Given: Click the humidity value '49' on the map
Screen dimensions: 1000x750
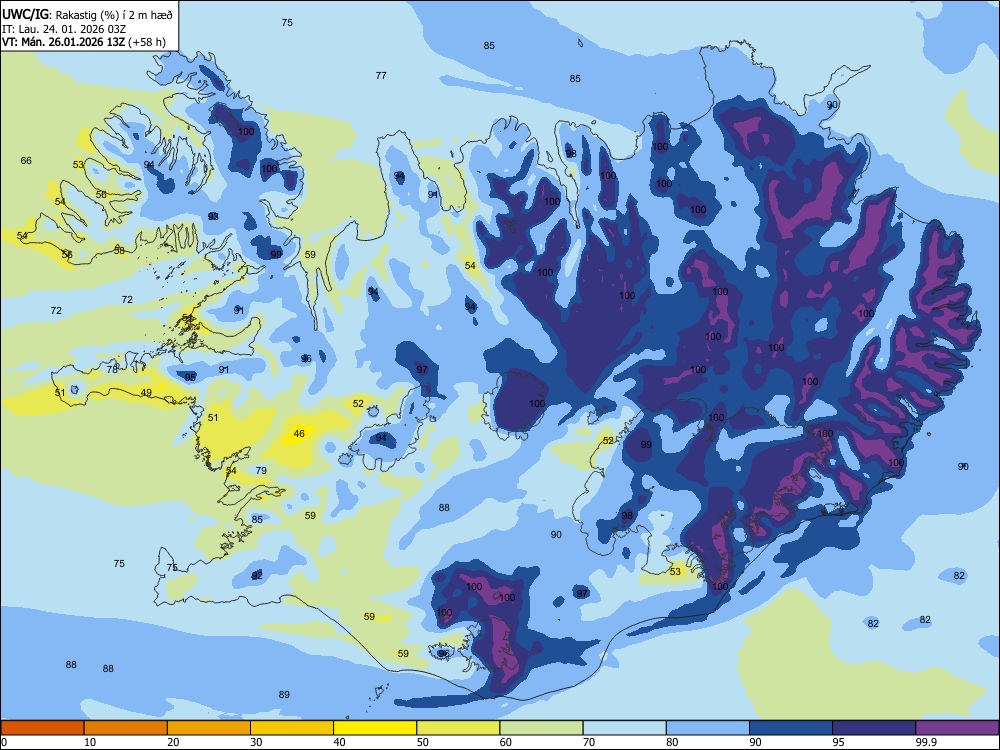Looking at the screenshot, I should (146, 393).
